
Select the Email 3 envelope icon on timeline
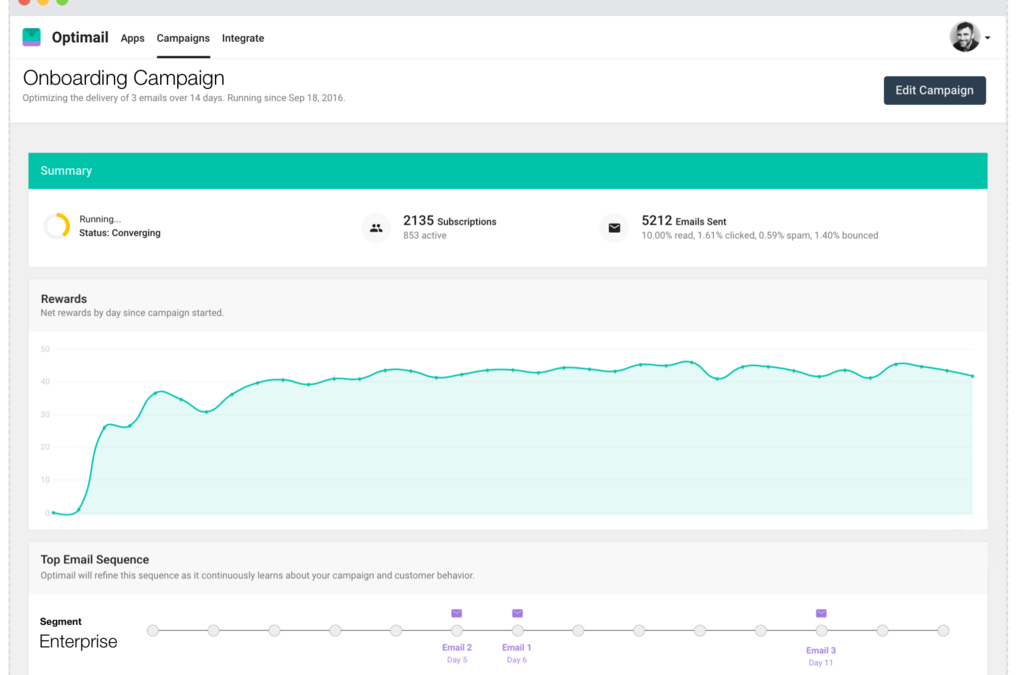(821, 614)
